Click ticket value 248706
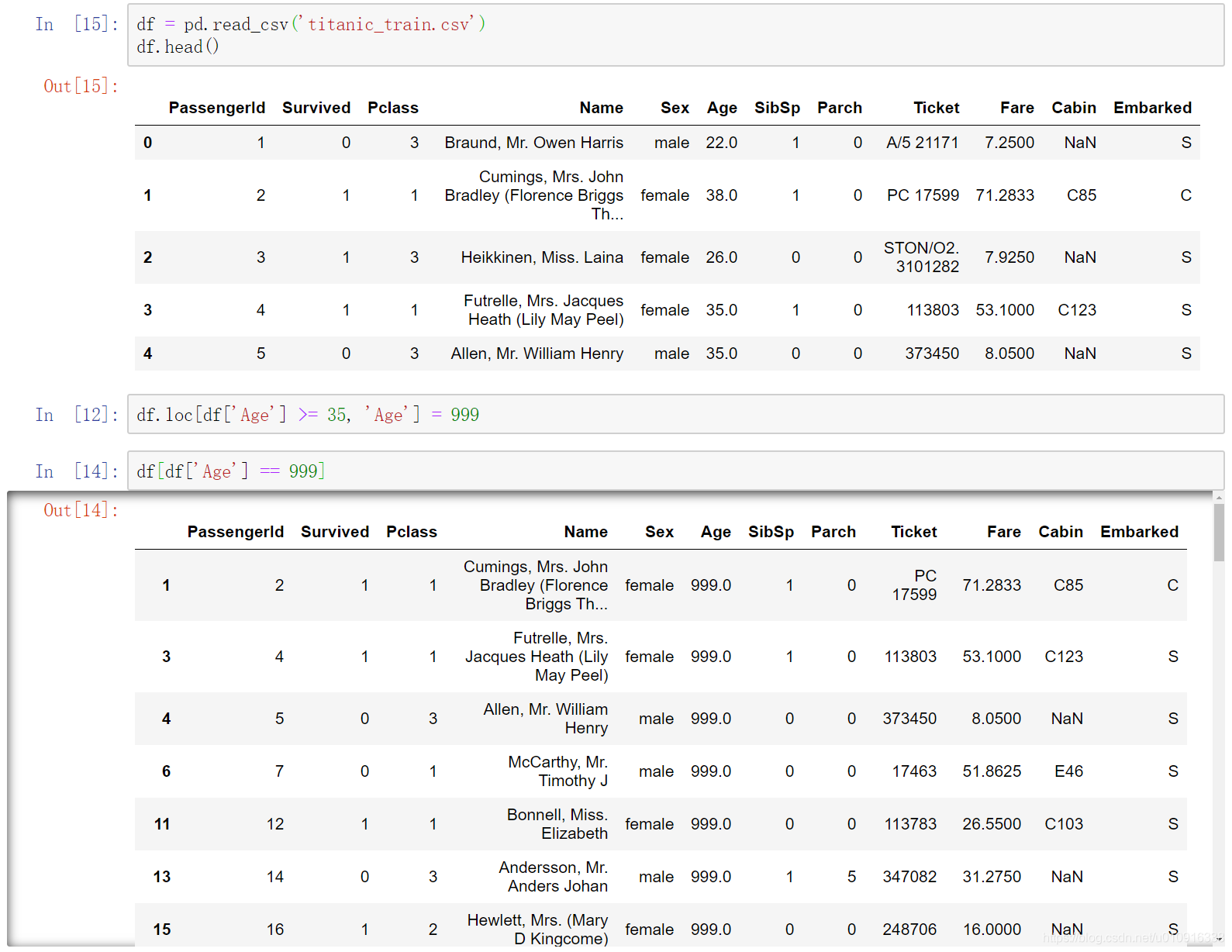1232x952 pixels. click(910, 930)
